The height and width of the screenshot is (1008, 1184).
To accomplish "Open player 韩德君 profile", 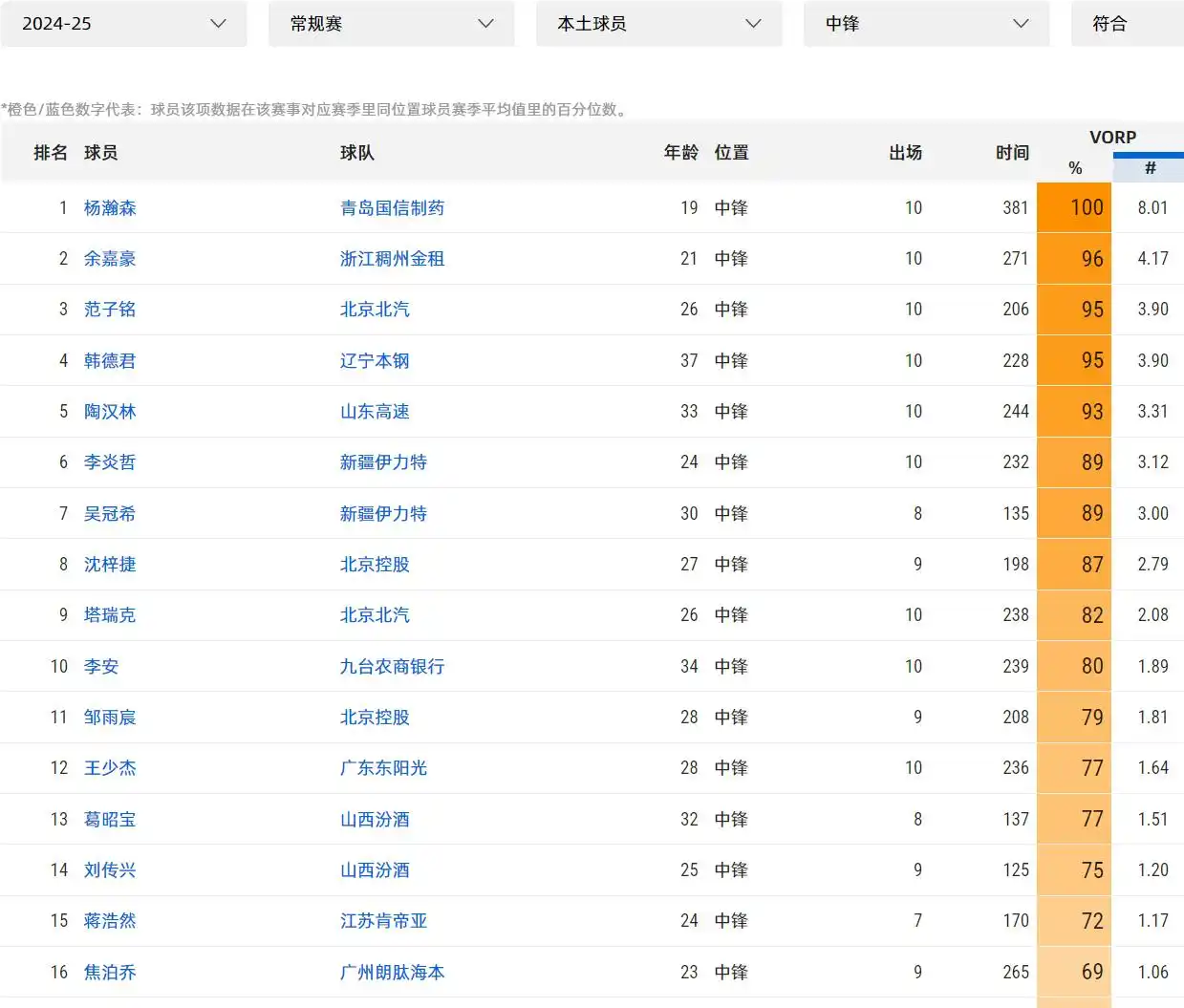I will tap(110, 361).
